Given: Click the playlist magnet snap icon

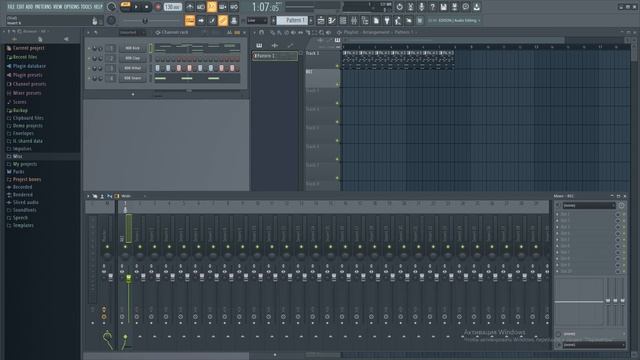Looking at the screenshot, I should [262, 33].
